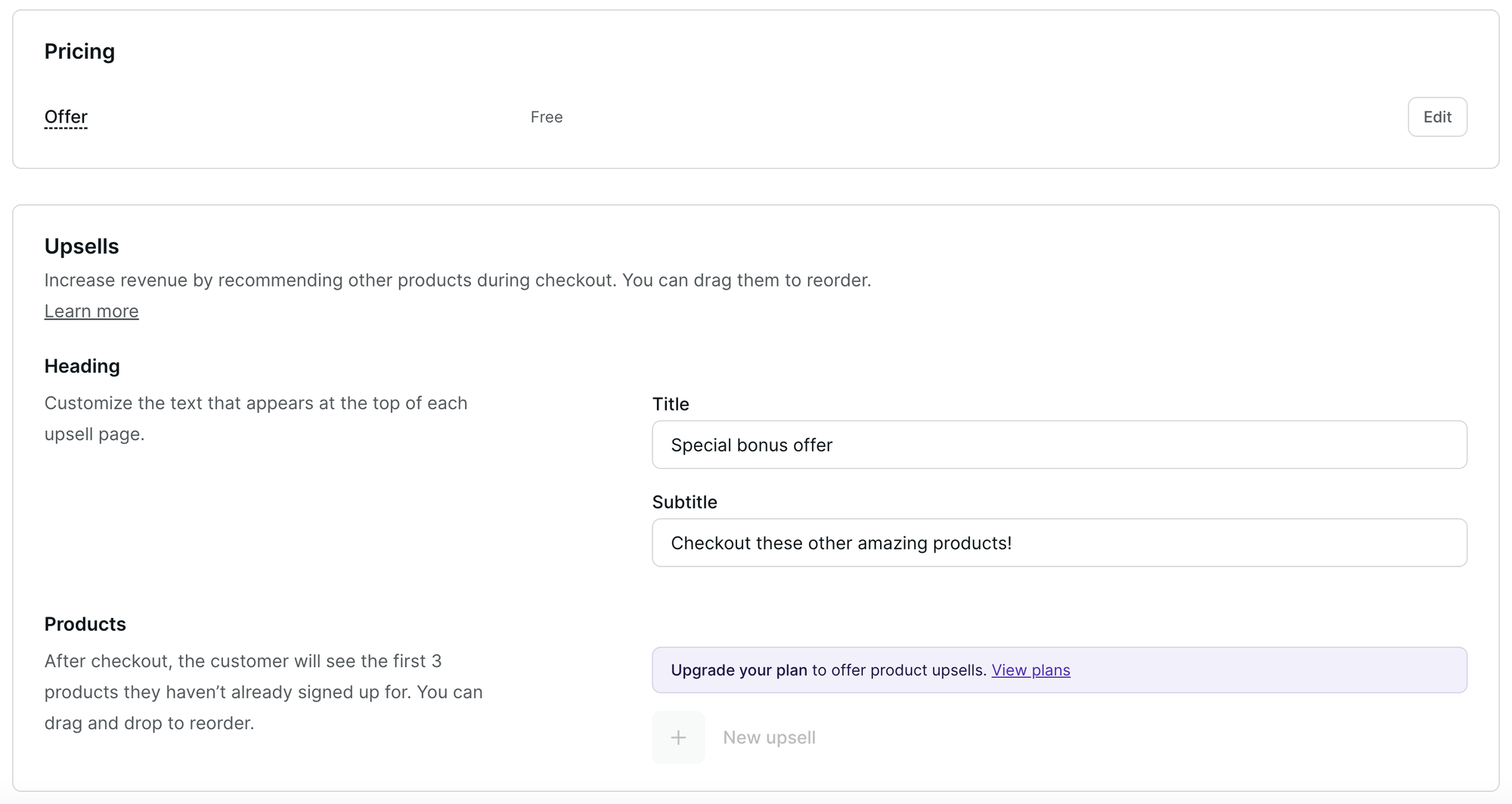Click the dotted-underlined Offer label
The image size is (1512, 804).
click(x=66, y=117)
